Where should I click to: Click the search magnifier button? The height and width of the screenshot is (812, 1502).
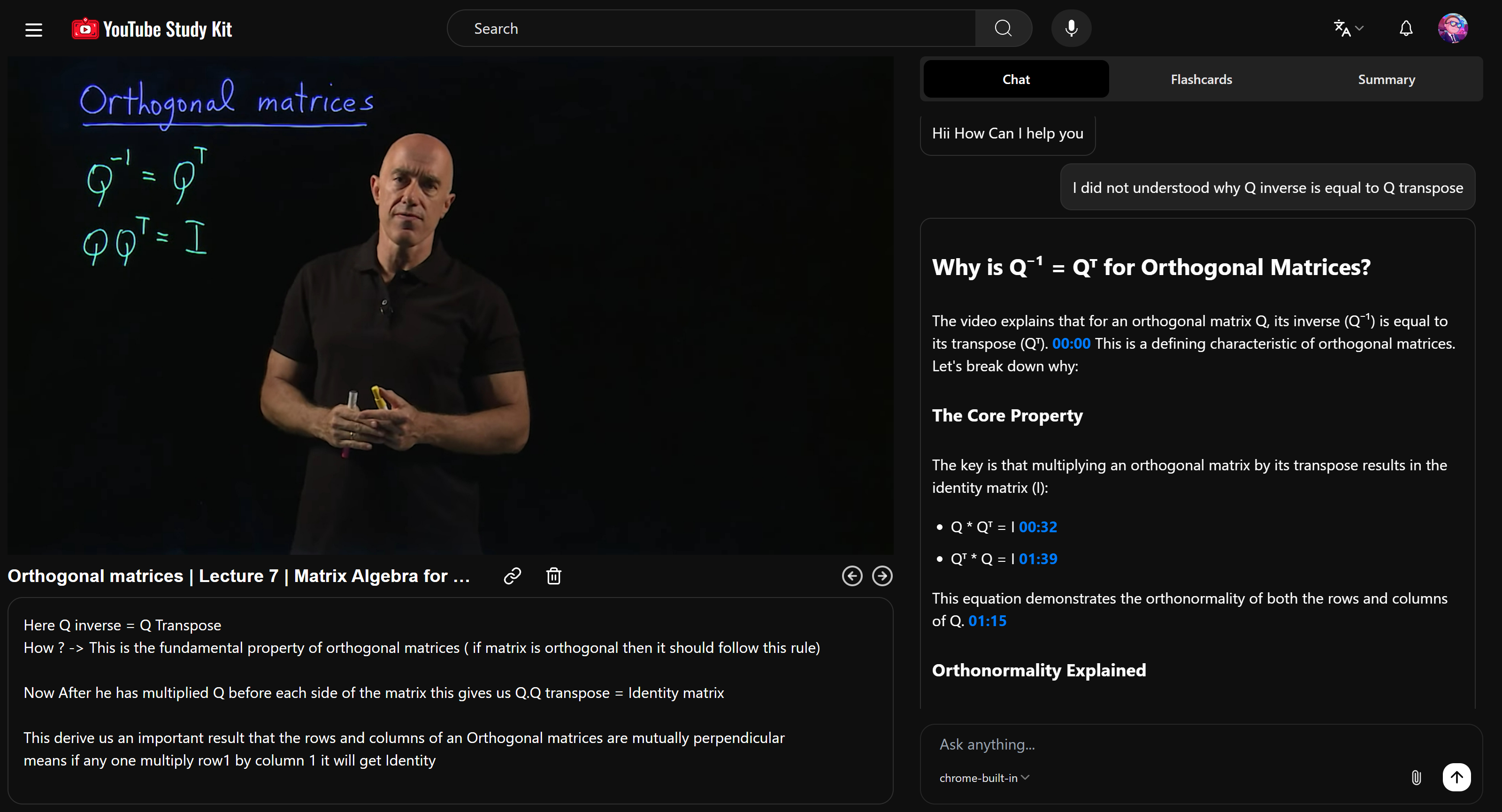1003,29
